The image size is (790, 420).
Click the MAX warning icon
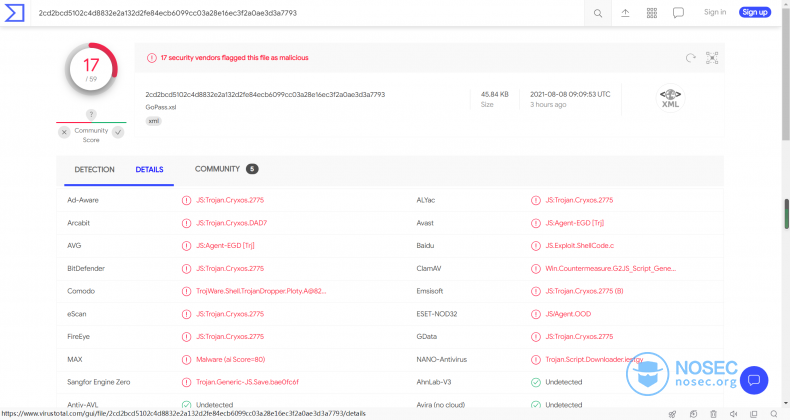[x=186, y=360]
